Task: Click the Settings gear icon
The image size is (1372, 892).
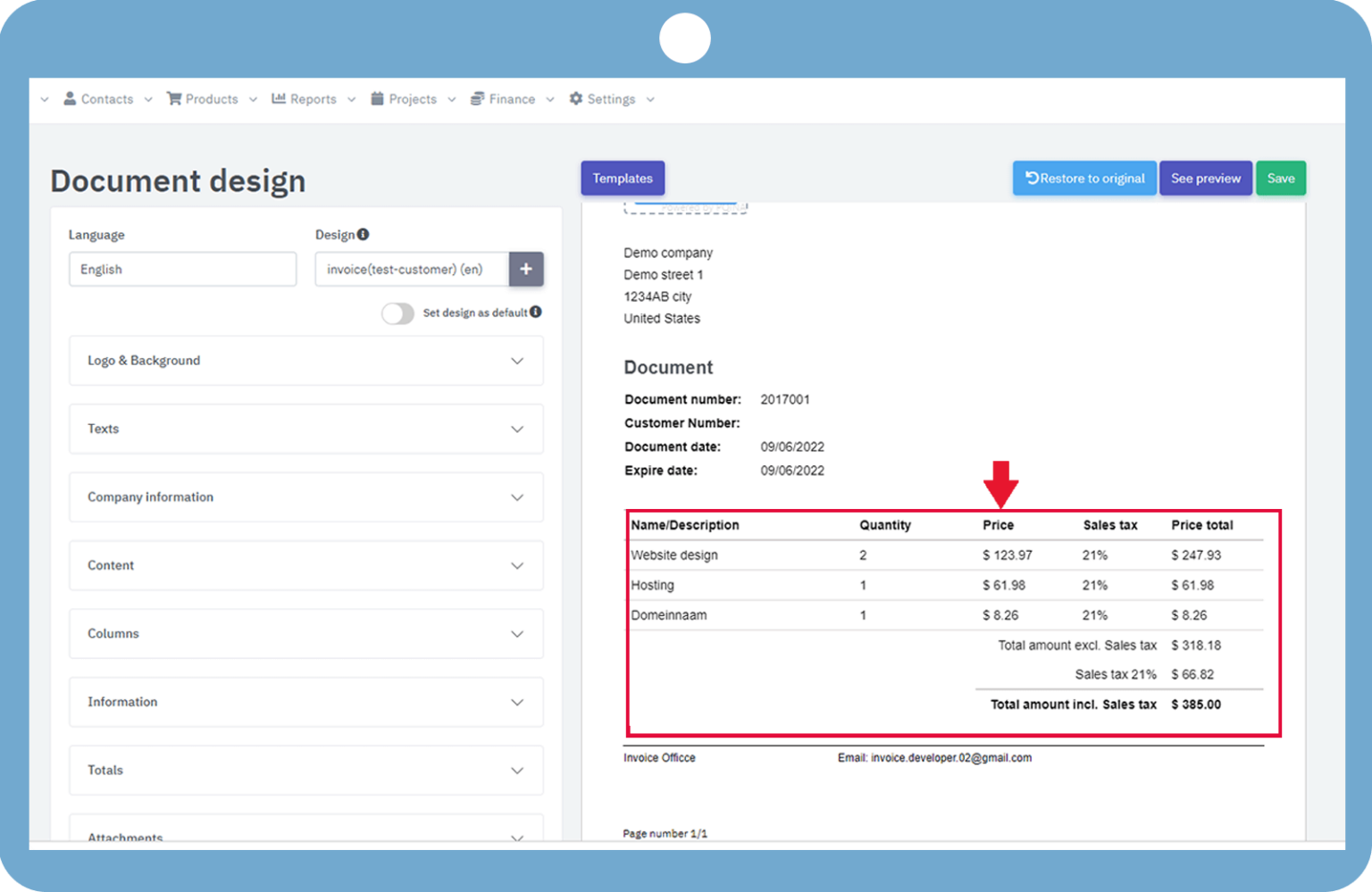Action: [576, 98]
